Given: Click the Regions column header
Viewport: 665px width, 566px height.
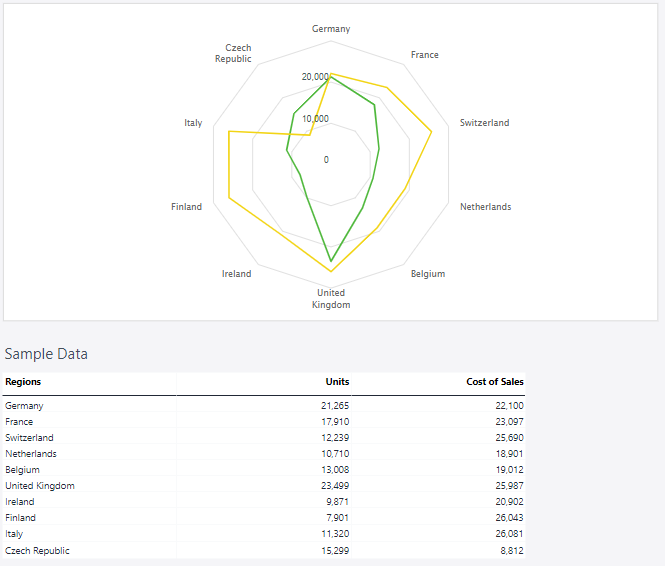Looking at the screenshot, I should coord(23,381).
